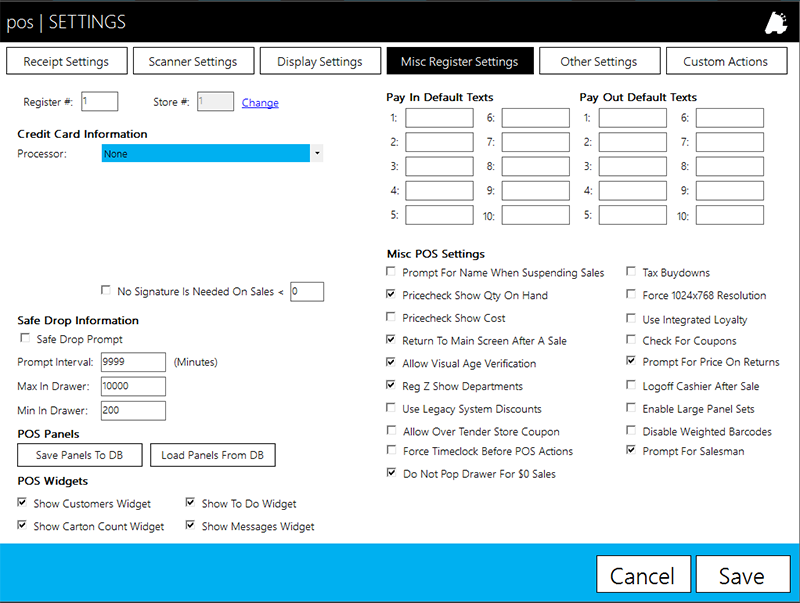Click Pay In Default Text field 6
Image resolution: width=800 pixels, height=603 pixels.
pos(536,118)
